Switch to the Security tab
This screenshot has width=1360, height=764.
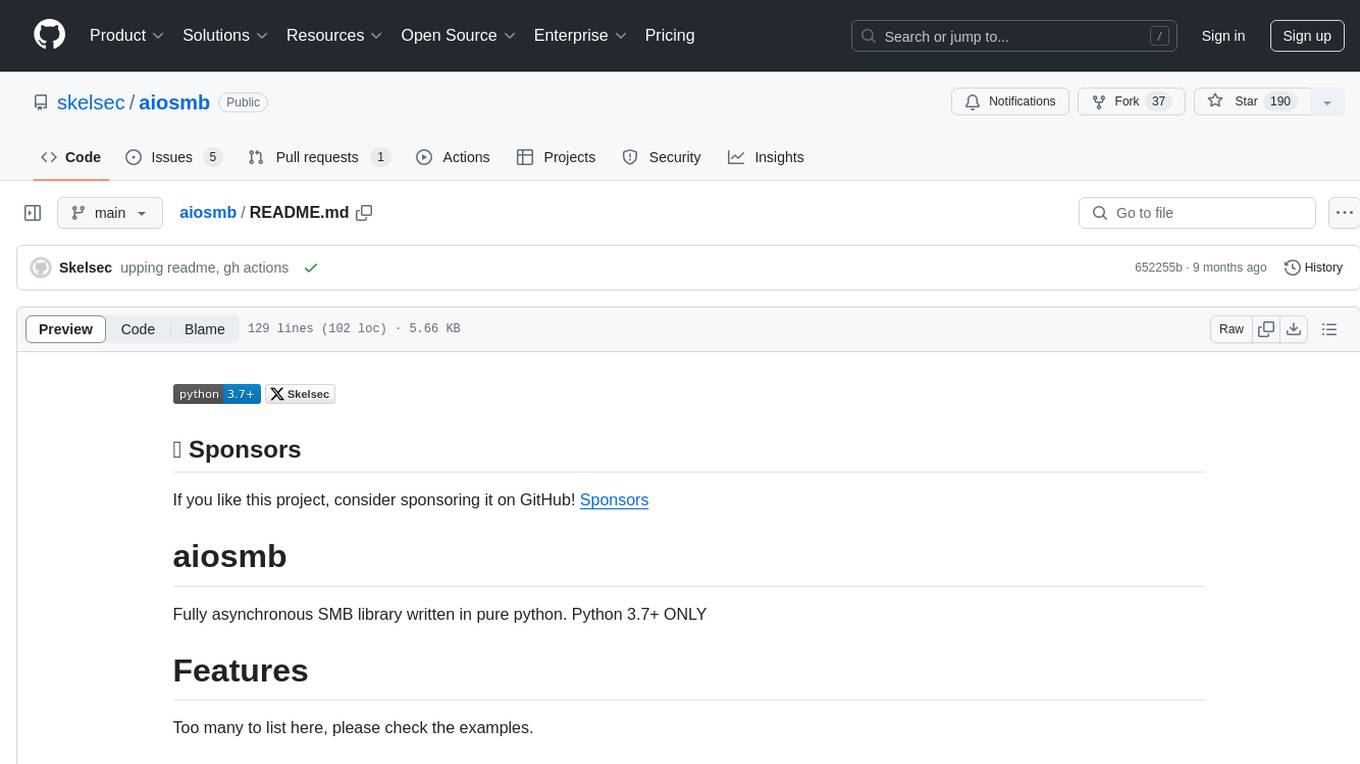tap(662, 157)
